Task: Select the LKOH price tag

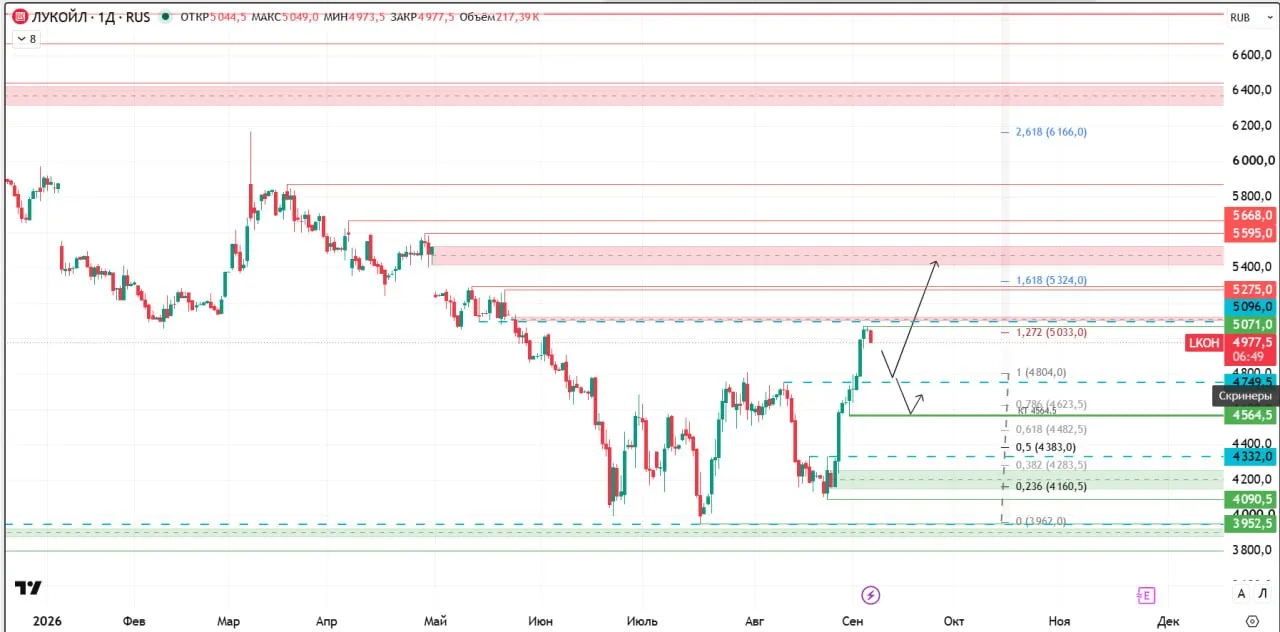Action: (1203, 342)
